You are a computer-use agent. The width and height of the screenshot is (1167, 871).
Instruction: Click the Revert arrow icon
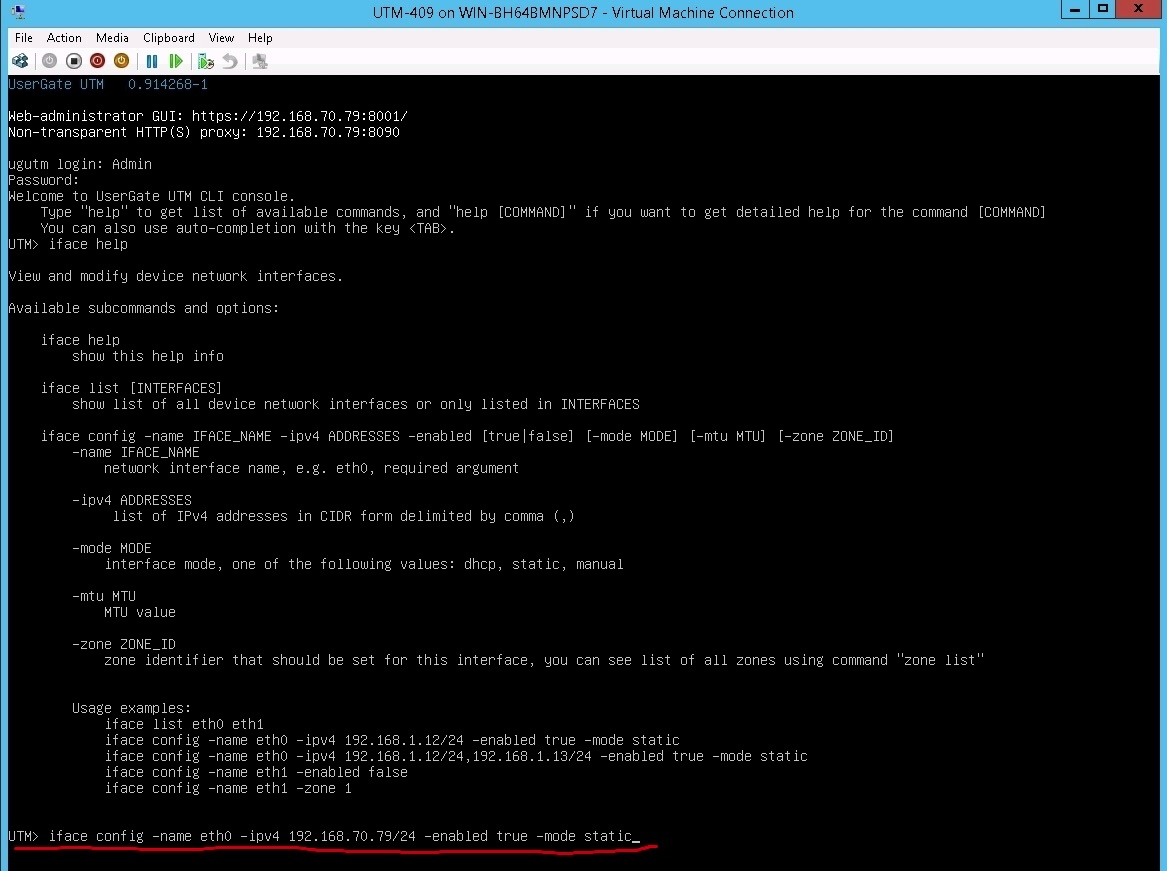click(230, 61)
